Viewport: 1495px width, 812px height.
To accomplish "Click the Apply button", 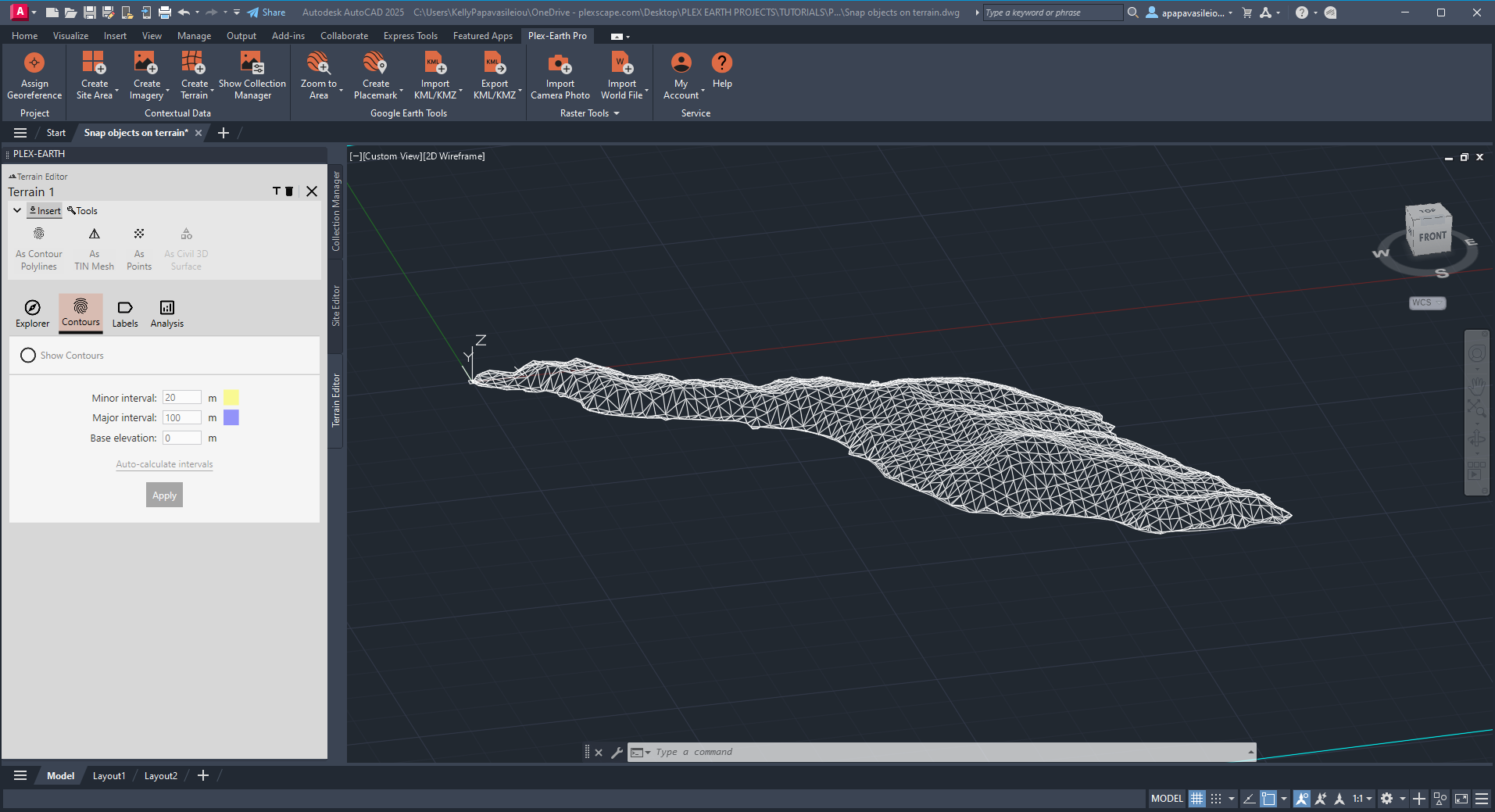I will (x=164, y=495).
